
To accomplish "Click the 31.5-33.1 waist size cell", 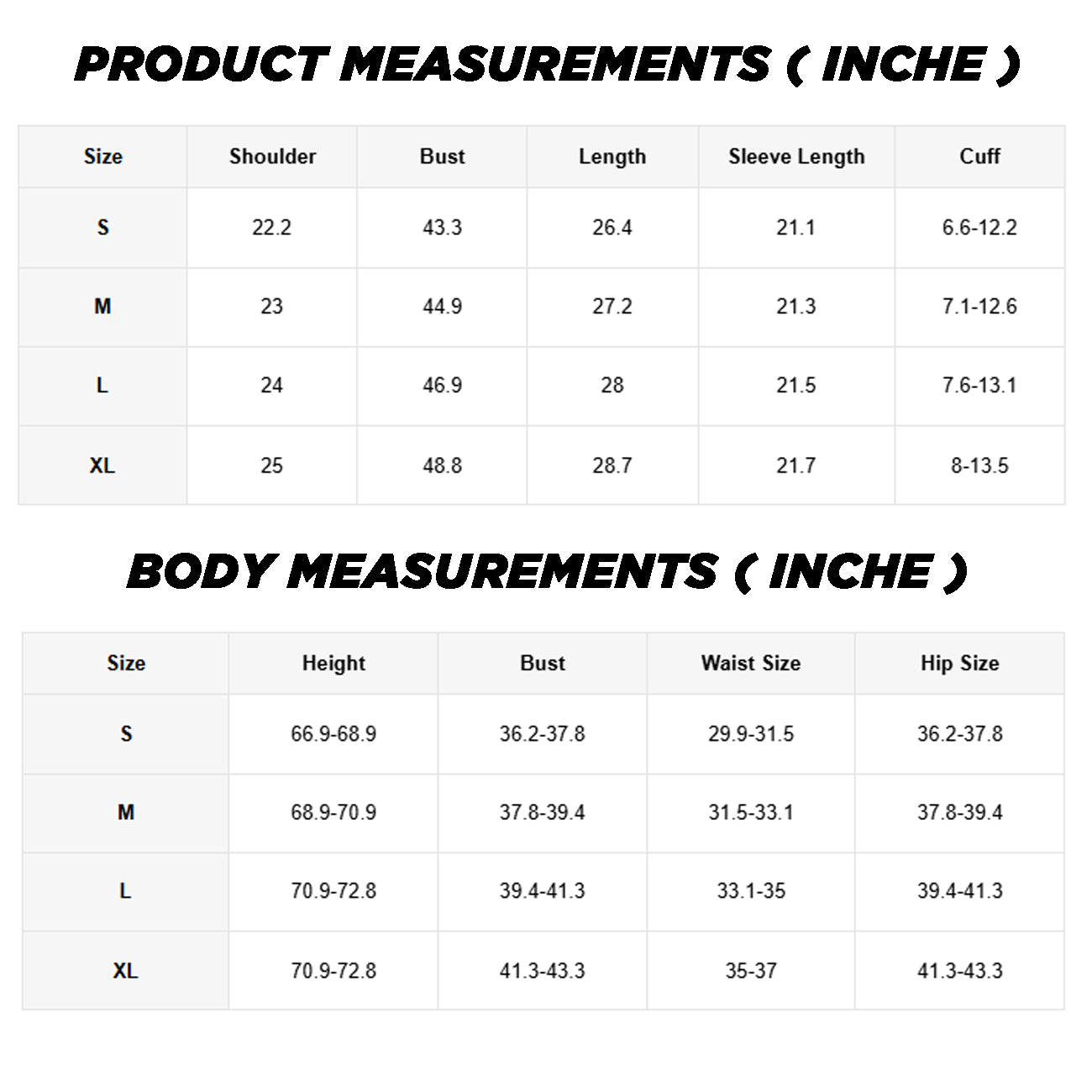I will 751,813.
